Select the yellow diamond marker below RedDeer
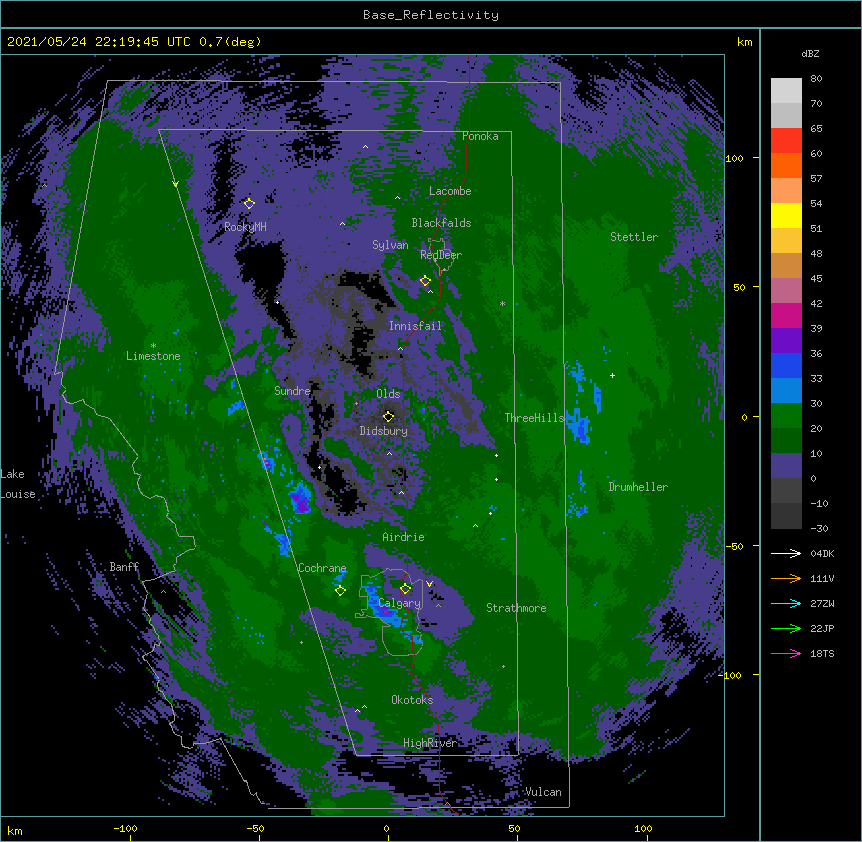 pyautogui.click(x=425, y=281)
